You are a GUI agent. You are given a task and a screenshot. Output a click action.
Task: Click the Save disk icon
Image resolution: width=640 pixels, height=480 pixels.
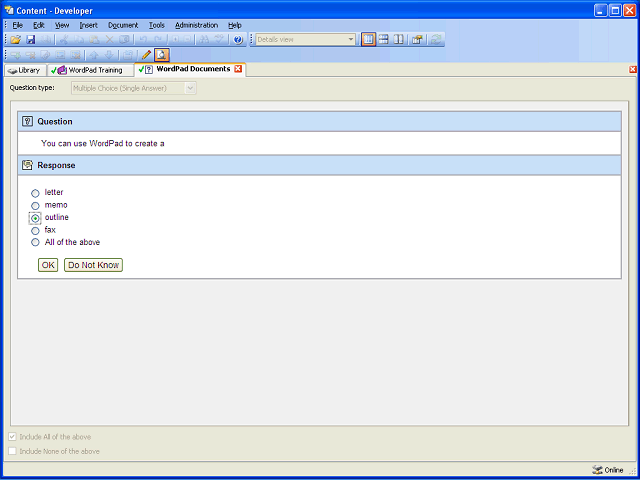(x=31, y=40)
